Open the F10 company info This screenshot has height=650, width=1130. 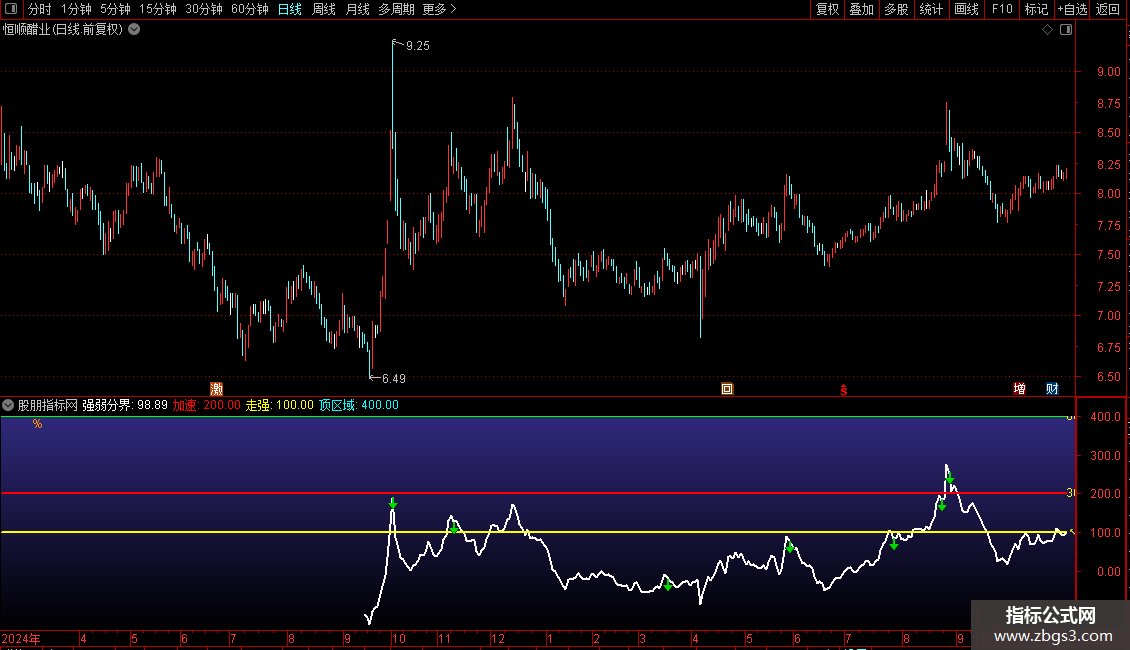(x=1002, y=9)
